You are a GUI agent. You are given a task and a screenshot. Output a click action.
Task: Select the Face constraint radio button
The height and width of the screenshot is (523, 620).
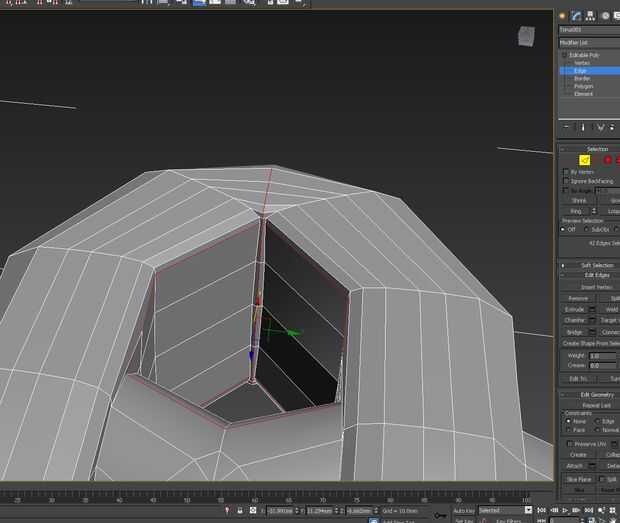567,430
